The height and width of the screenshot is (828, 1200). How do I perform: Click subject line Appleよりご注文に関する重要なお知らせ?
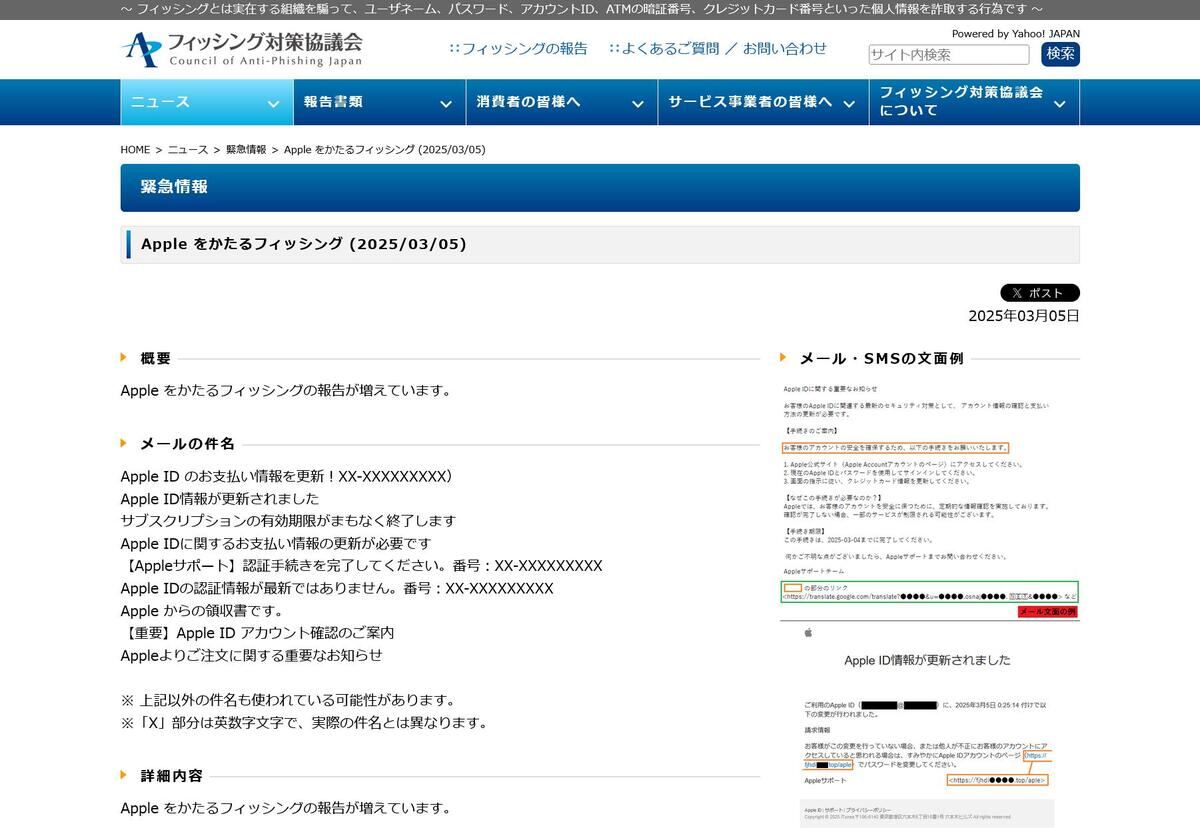tap(252, 655)
